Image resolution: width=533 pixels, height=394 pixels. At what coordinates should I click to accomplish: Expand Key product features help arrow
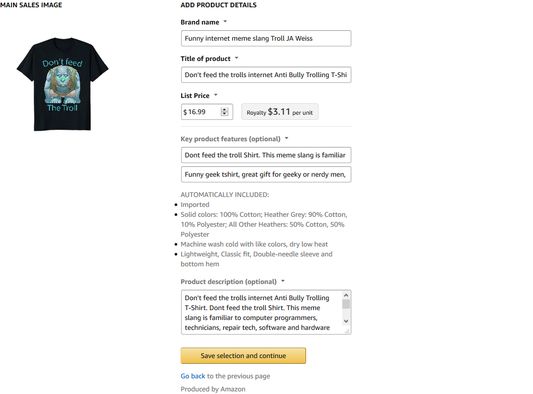tap(287, 138)
